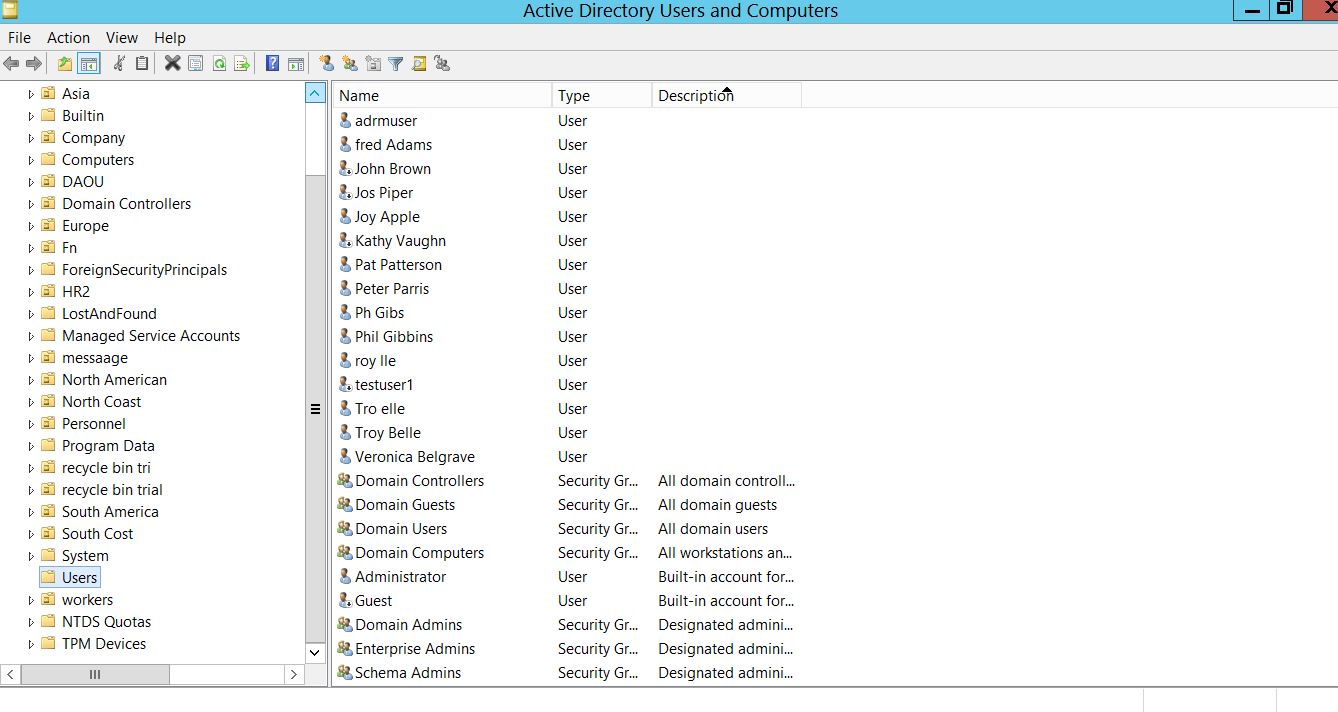Click the tree pane's scroll down arrow

click(x=315, y=652)
